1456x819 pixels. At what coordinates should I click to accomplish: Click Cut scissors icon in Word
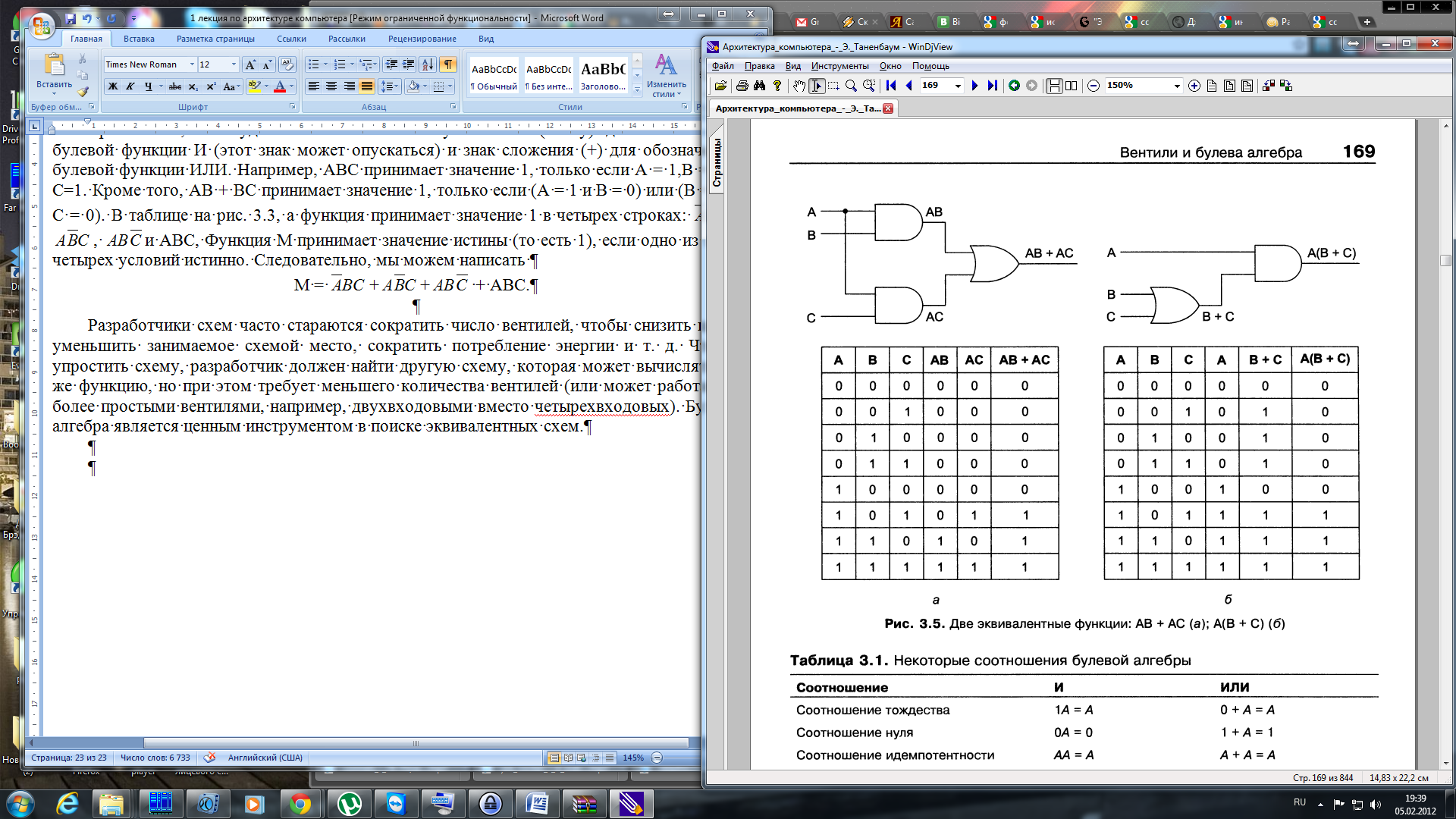pos(83,59)
